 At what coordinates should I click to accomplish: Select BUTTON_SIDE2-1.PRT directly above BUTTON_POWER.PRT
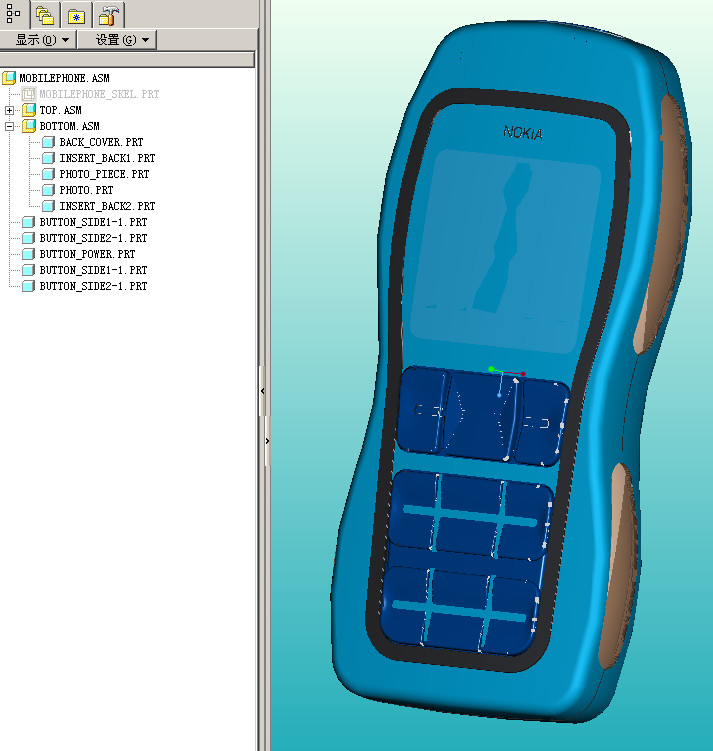click(x=93, y=238)
